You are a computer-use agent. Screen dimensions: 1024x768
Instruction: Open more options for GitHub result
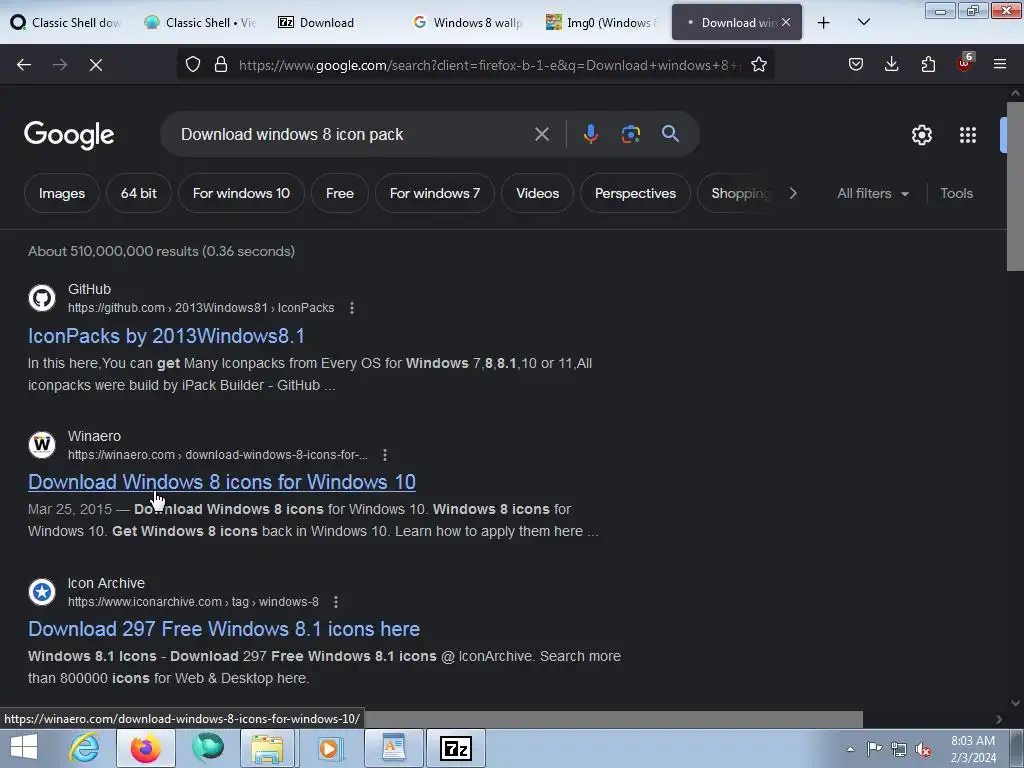352,308
